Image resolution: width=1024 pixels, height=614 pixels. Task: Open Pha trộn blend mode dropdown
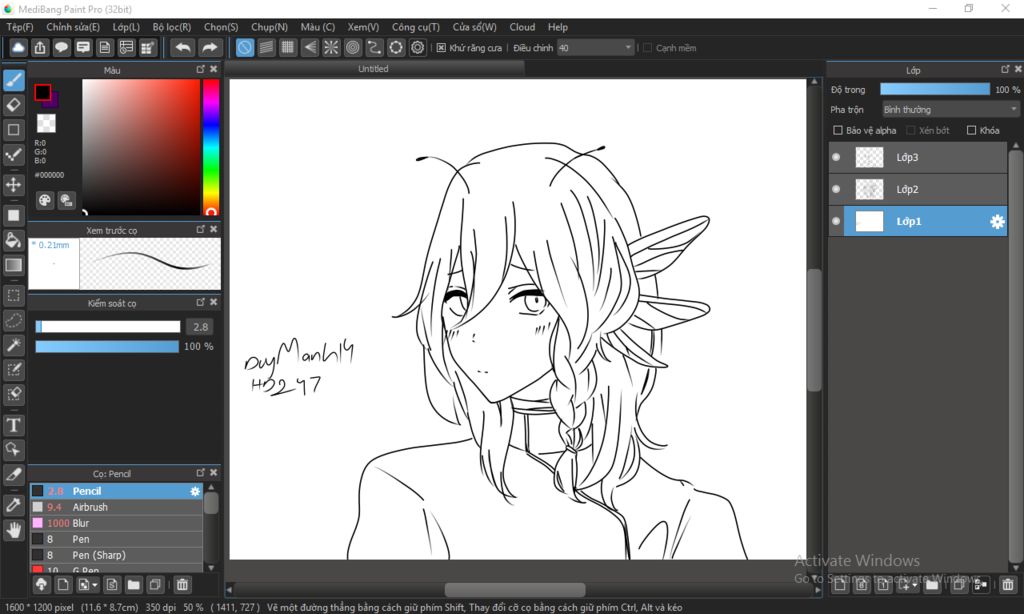coord(950,110)
